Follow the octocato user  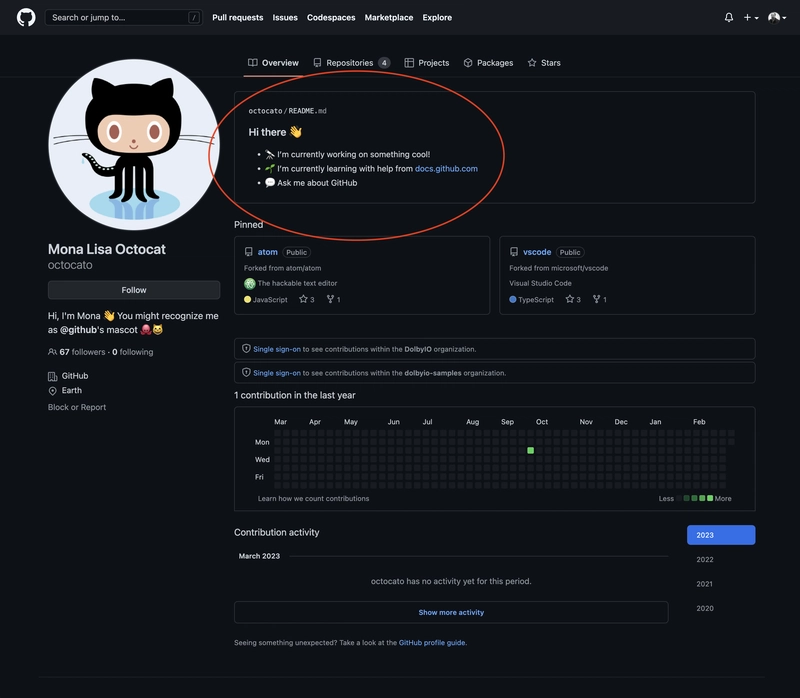click(x=134, y=290)
